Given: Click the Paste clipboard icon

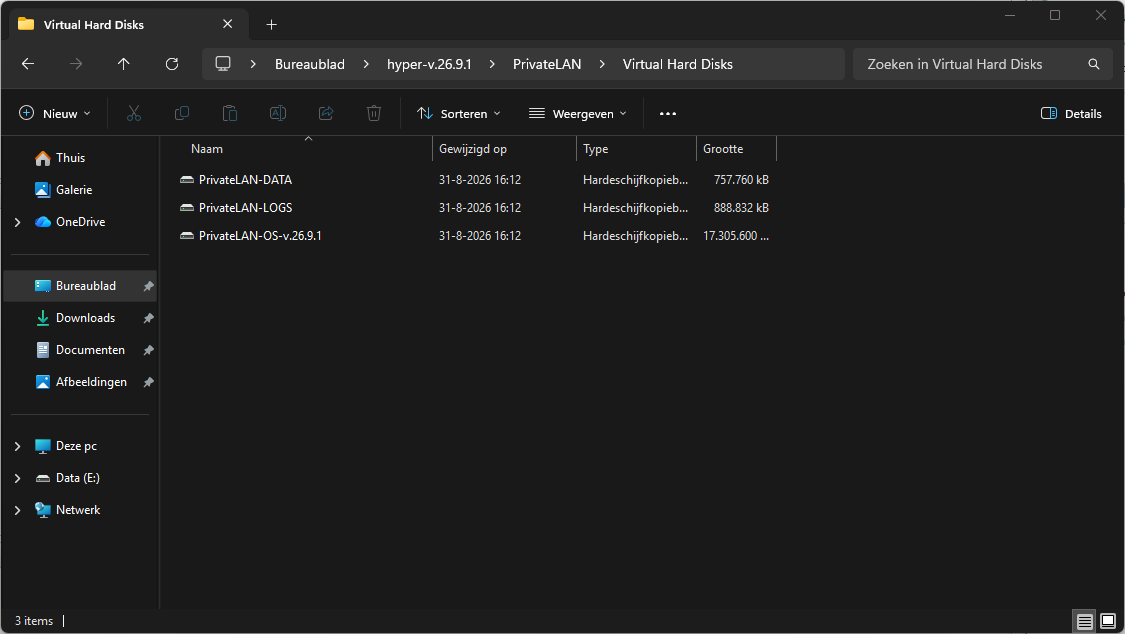Looking at the screenshot, I should tap(230, 113).
